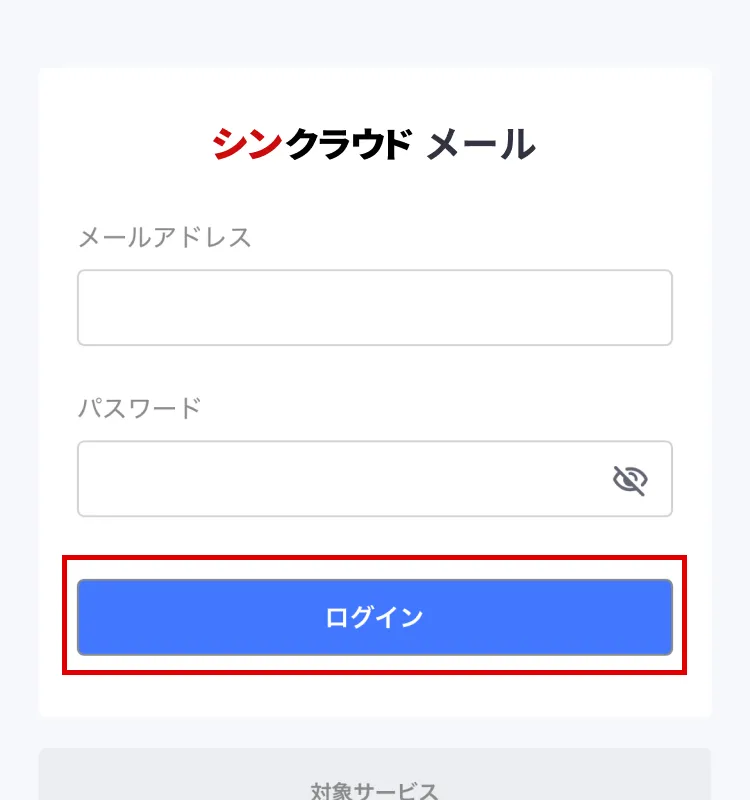Click the ログイン button
Viewport: 750px width, 800px height.
coord(375,617)
